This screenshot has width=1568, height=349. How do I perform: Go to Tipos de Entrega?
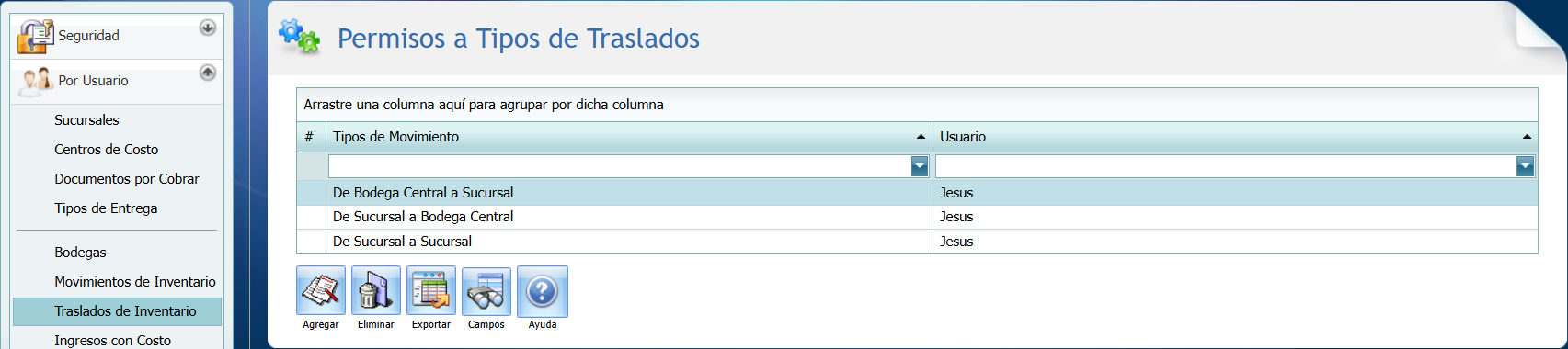click(106, 208)
